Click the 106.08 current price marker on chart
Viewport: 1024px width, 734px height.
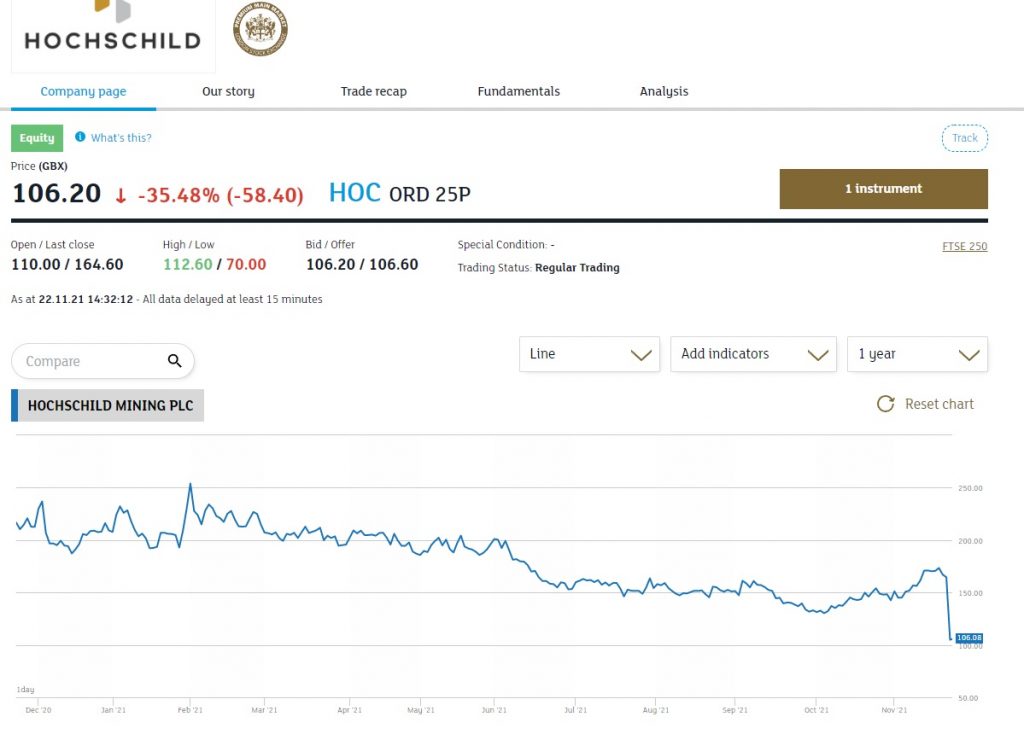pyautogui.click(x=969, y=638)
